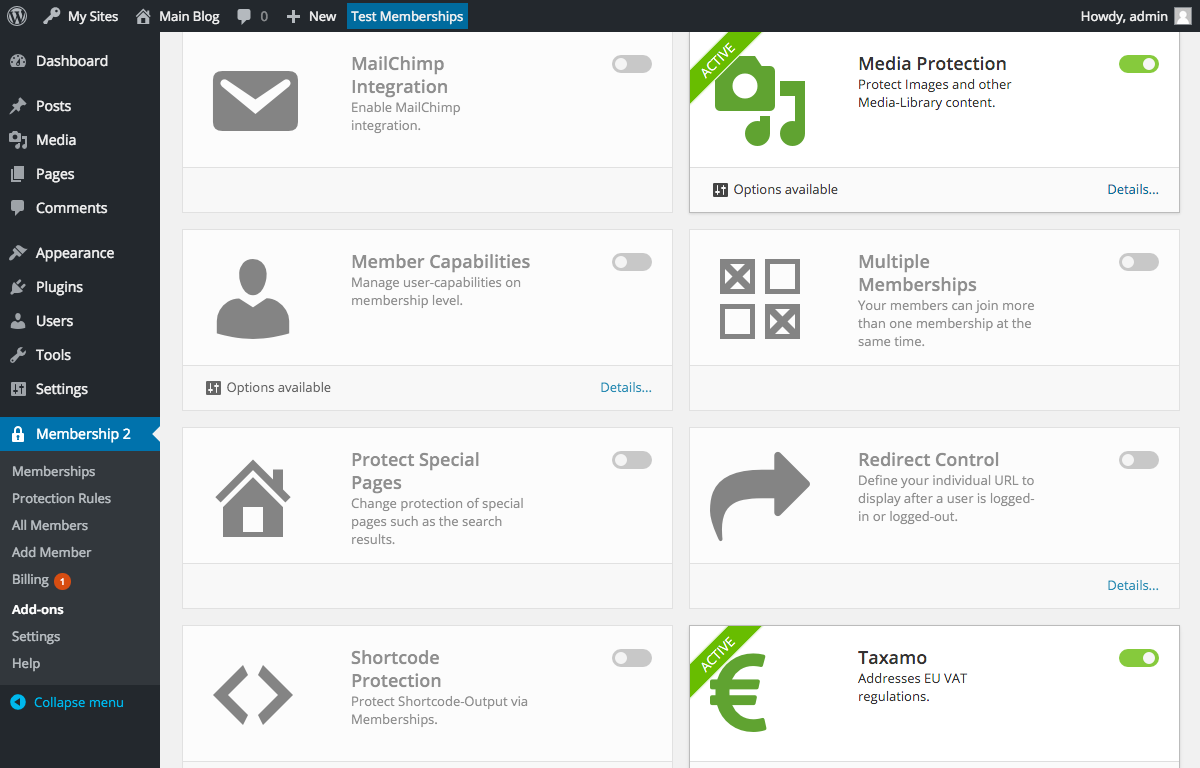The height and width of the screenshot is (768, 1200).
Task: Click the Pages sidebar icon
Action: 18,174
